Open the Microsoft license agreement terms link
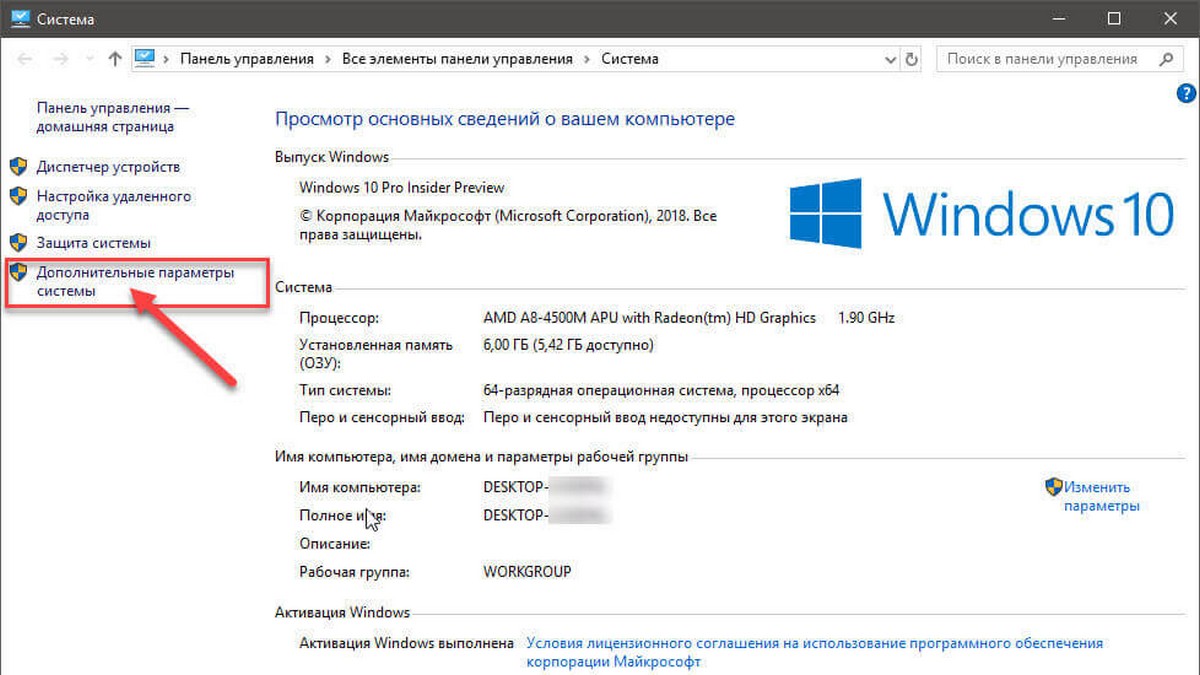The image size is (1200, 675). coord(815,652)
